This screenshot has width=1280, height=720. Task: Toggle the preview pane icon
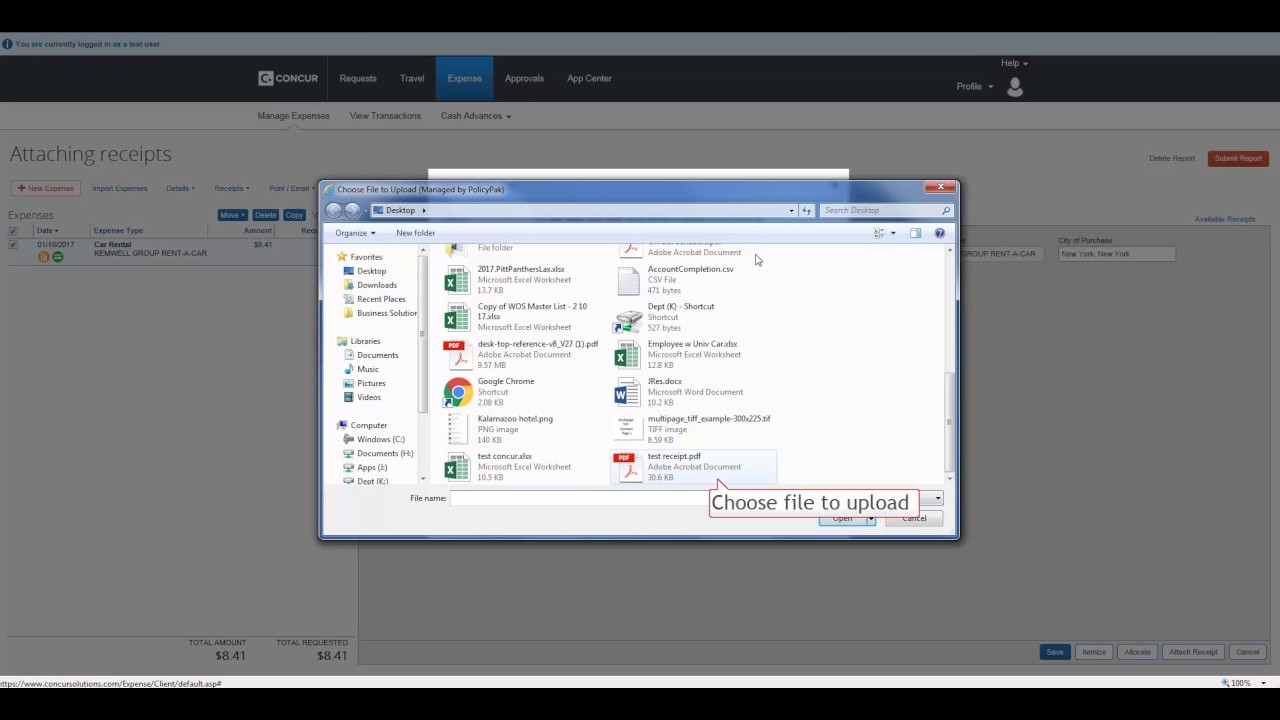(x=915, y=233)
